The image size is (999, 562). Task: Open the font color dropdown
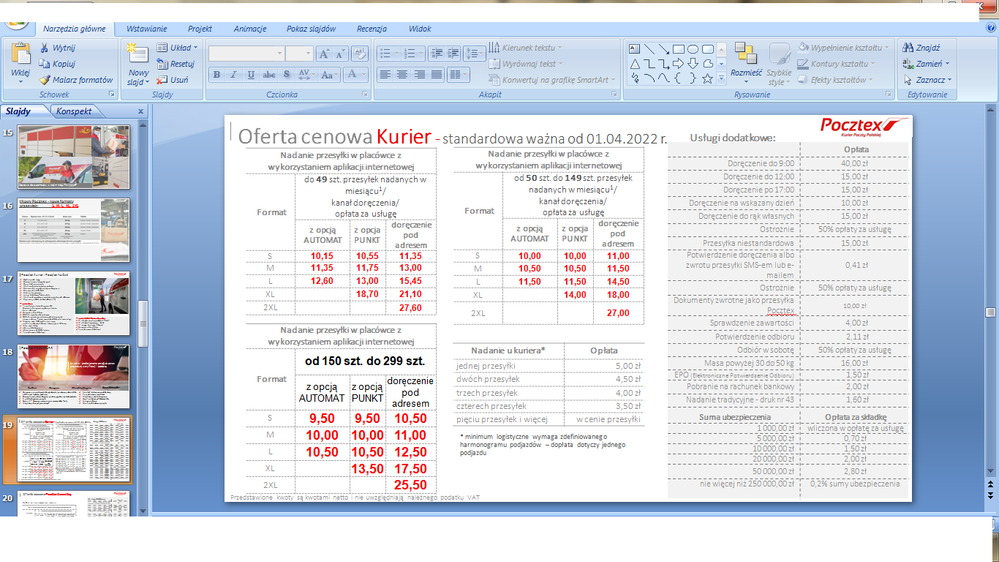pos(356,75)
